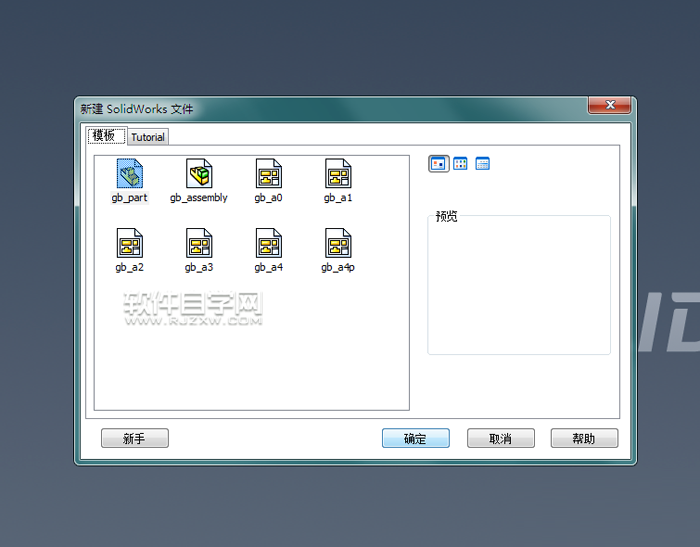
Task: Switch to large icons view
Action: (438, 164)
